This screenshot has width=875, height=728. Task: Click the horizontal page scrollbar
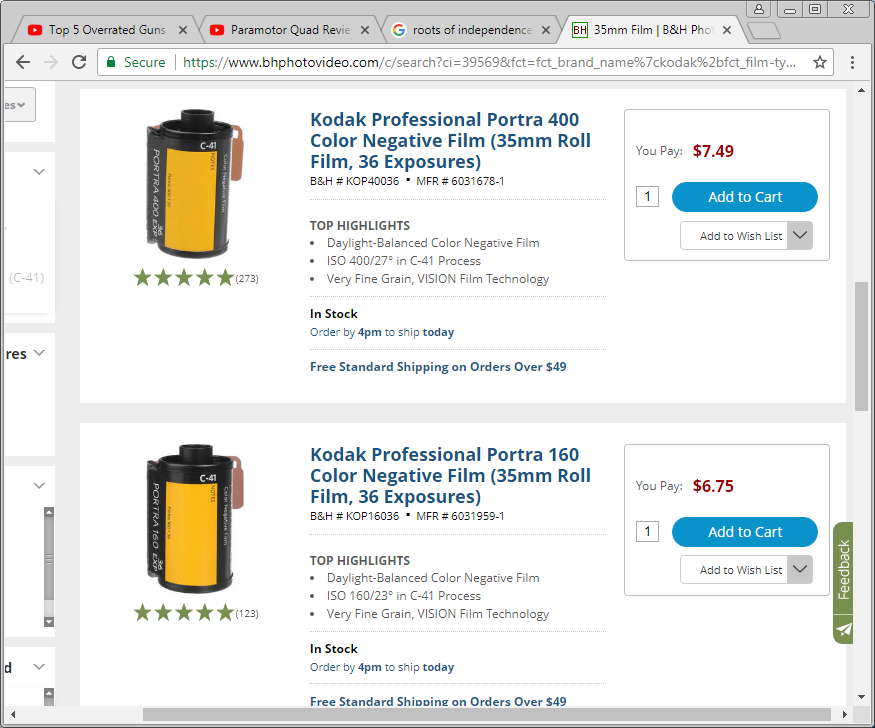click(487, 714)
